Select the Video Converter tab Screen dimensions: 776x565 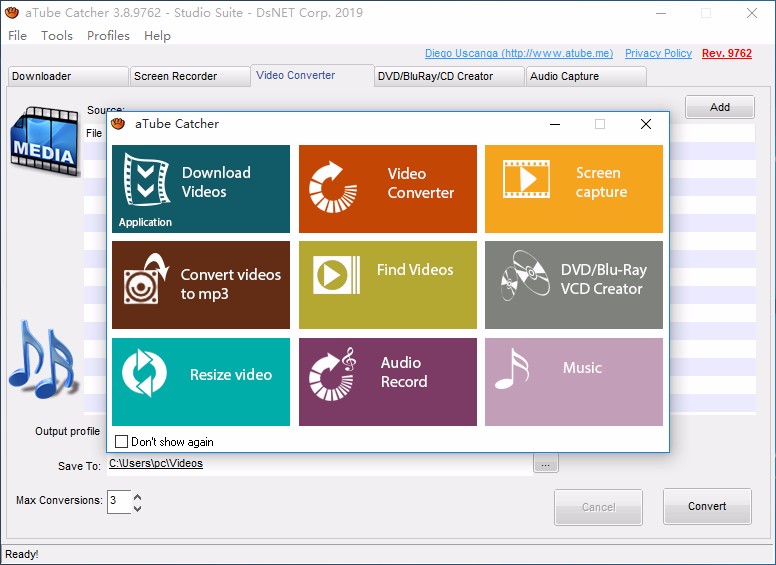312,75
